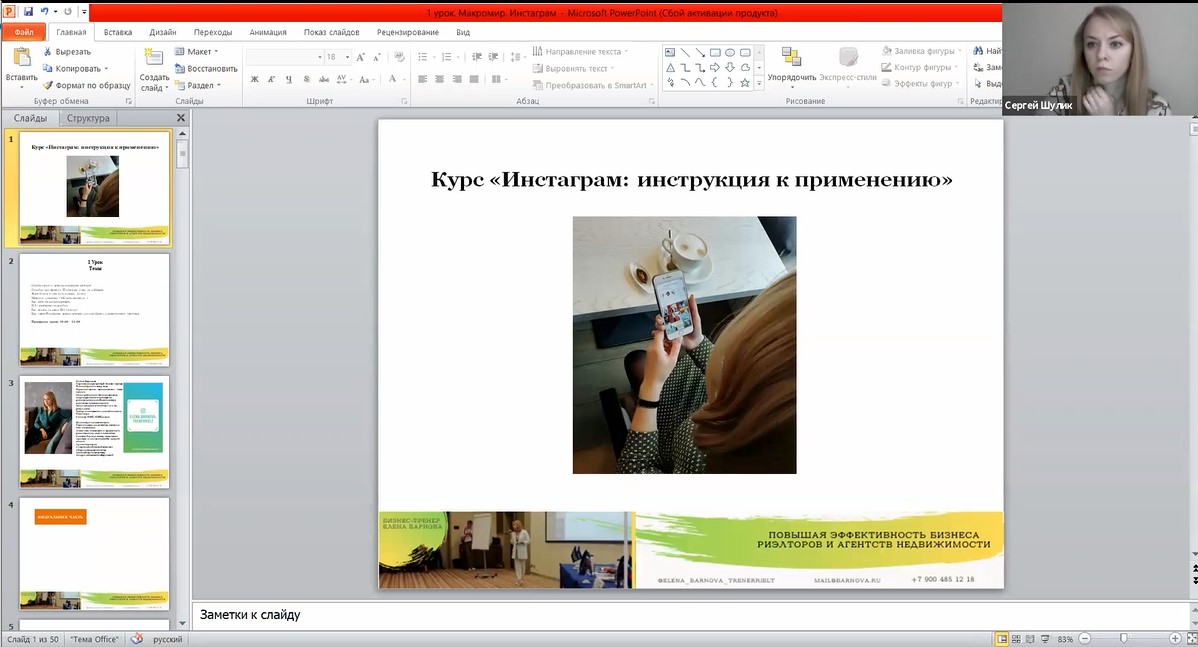1198x647 pixels.
Task: Click Эффекты фигур effects button
Action: point(920,83)
